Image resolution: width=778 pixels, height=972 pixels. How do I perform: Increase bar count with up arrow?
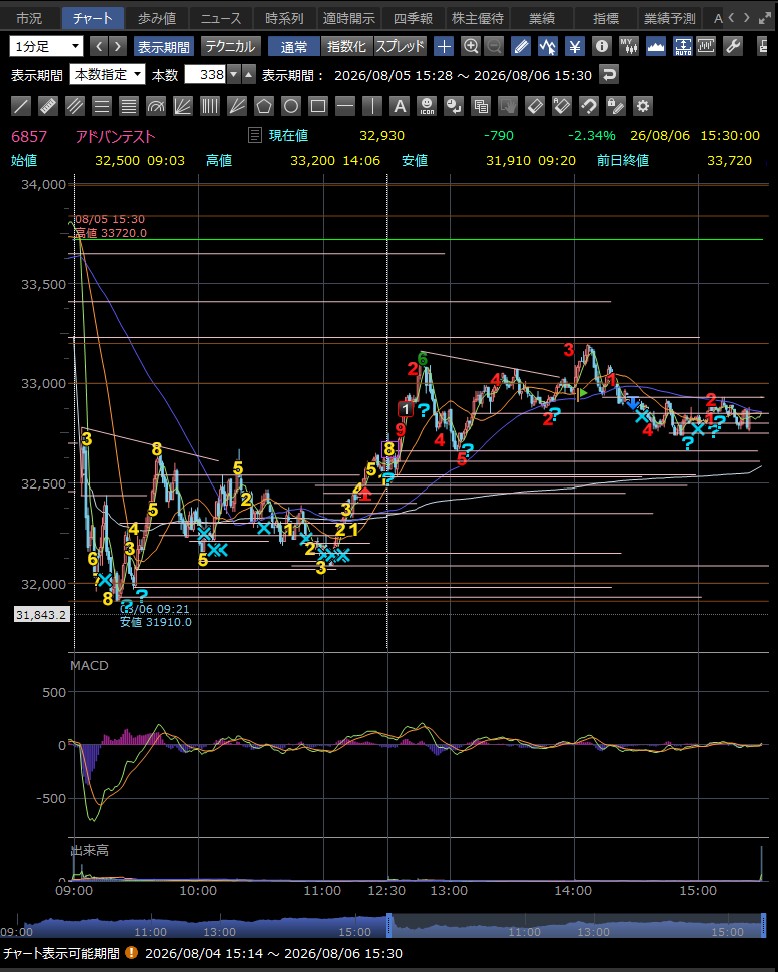[248, 75]
